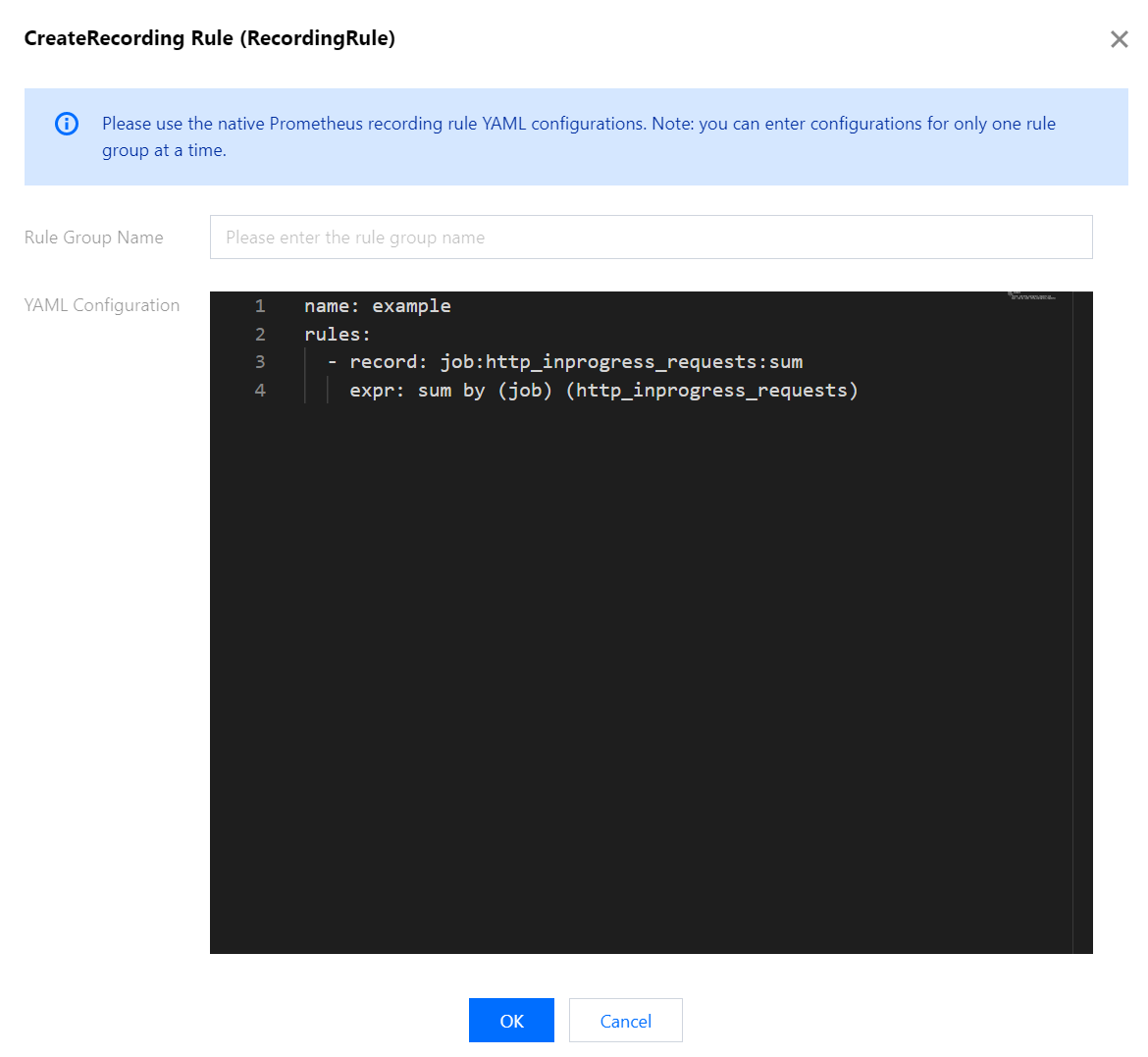The image size is (1148, 1057).
Task: Click the blue info icon in banner
Action: tap(67, 124)
